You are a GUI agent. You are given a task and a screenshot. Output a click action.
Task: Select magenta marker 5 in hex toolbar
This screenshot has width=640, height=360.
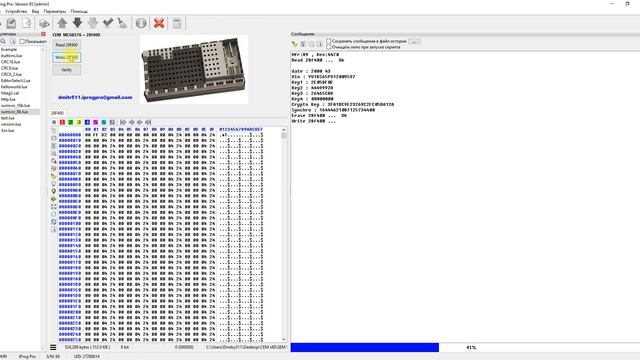[95, 122]
